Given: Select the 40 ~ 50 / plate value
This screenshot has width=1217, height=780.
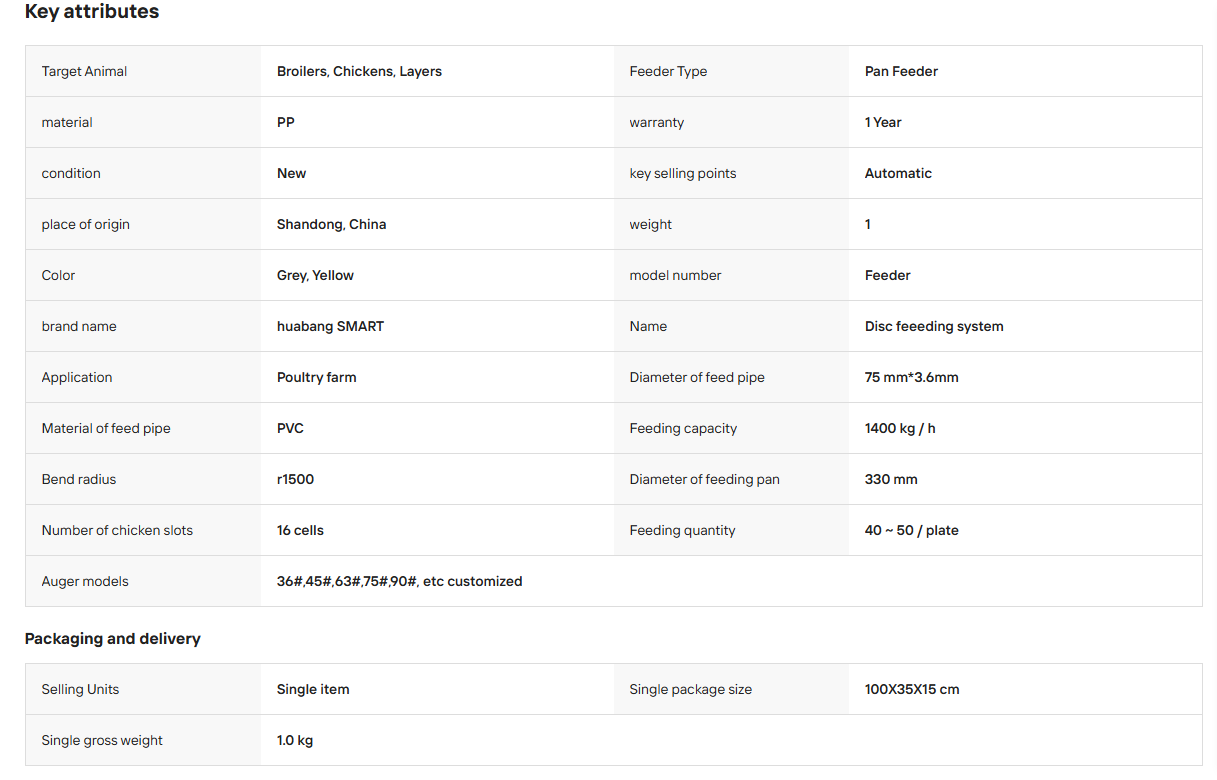Looking at the screenshot, I should point(911,530).
